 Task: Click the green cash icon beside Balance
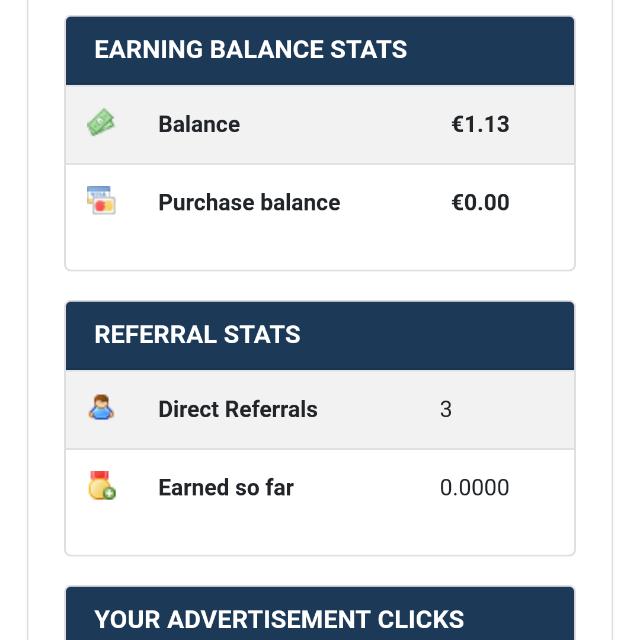(101, 123)
